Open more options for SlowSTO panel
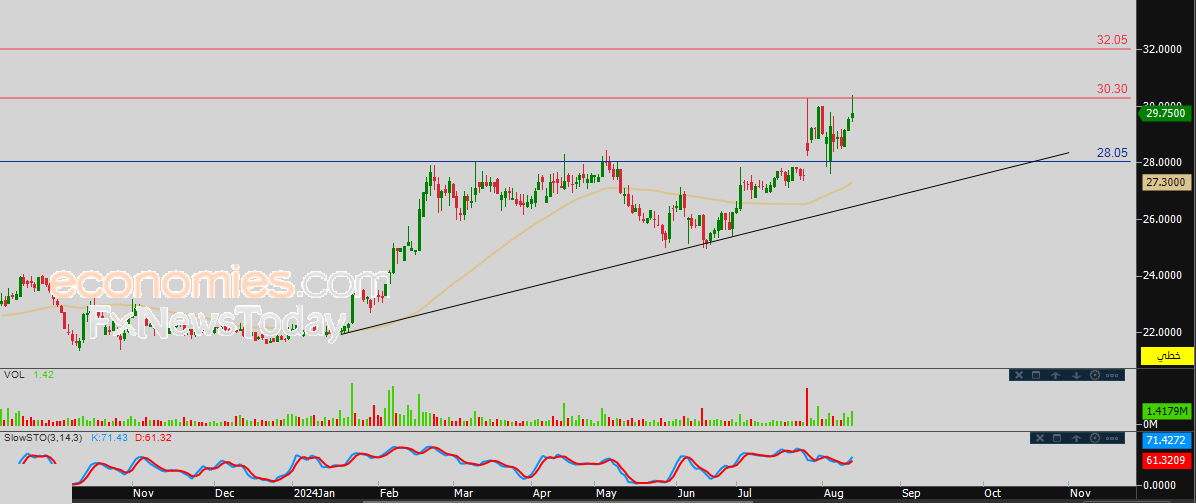The height and width of the screenshot is (504, 1196). [x=1112, y=438]
